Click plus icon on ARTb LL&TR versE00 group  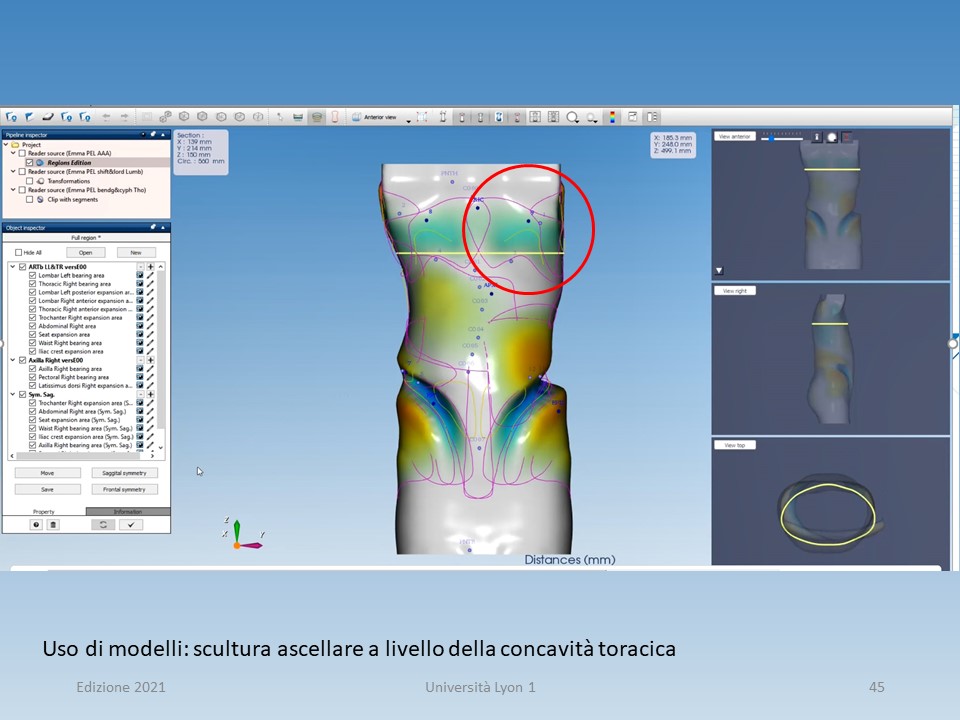pyautogui.click(x=150, y=267)
